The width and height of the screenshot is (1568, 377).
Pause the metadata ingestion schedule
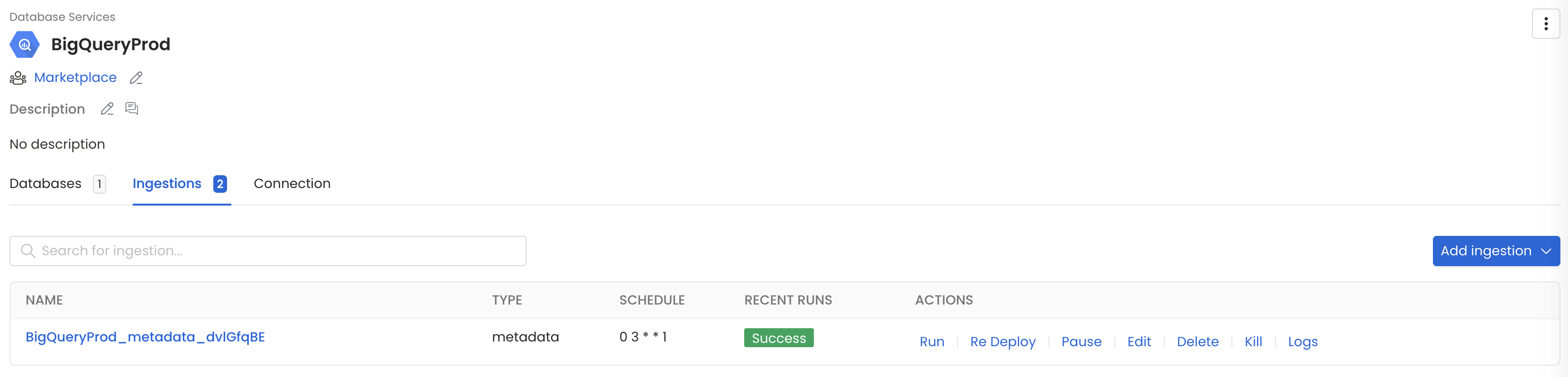(1081, 342)
